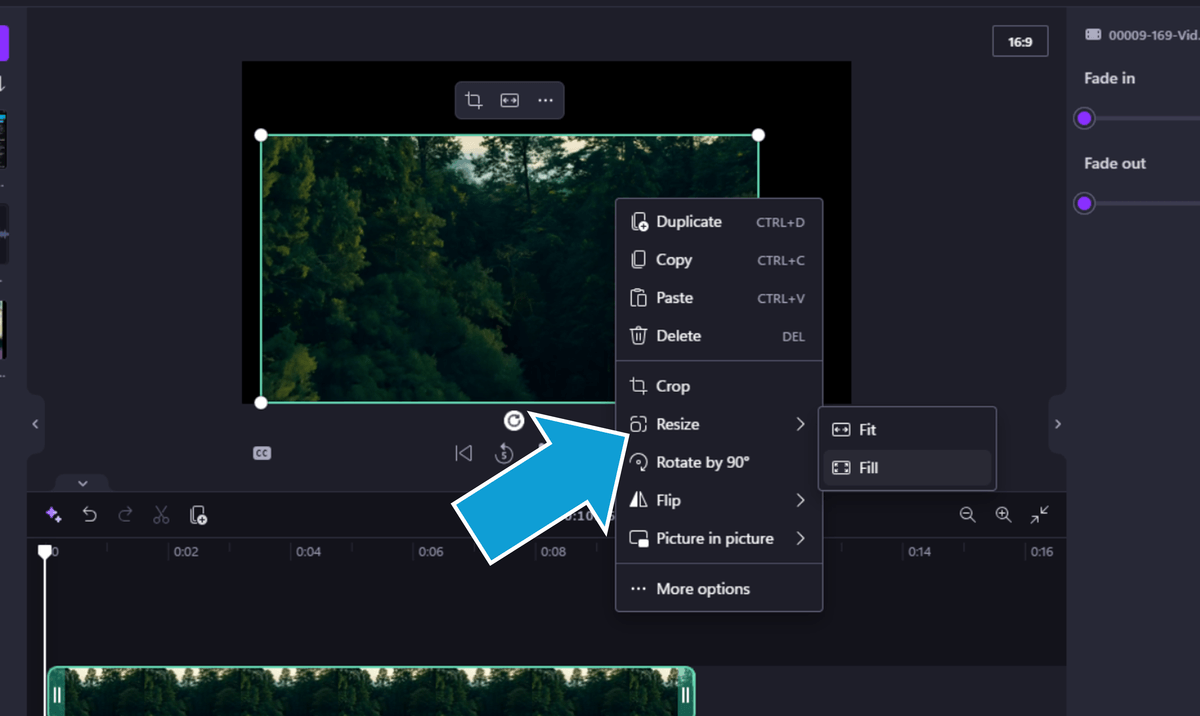Click the Redo icon

click(125, 514)
